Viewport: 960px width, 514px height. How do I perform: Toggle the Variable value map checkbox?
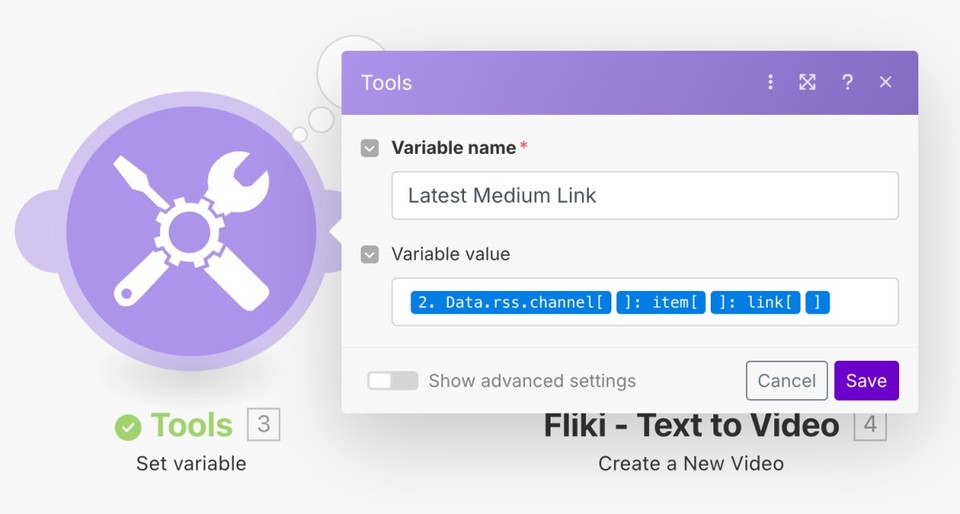pyautogui.click(x=370, y=254)
